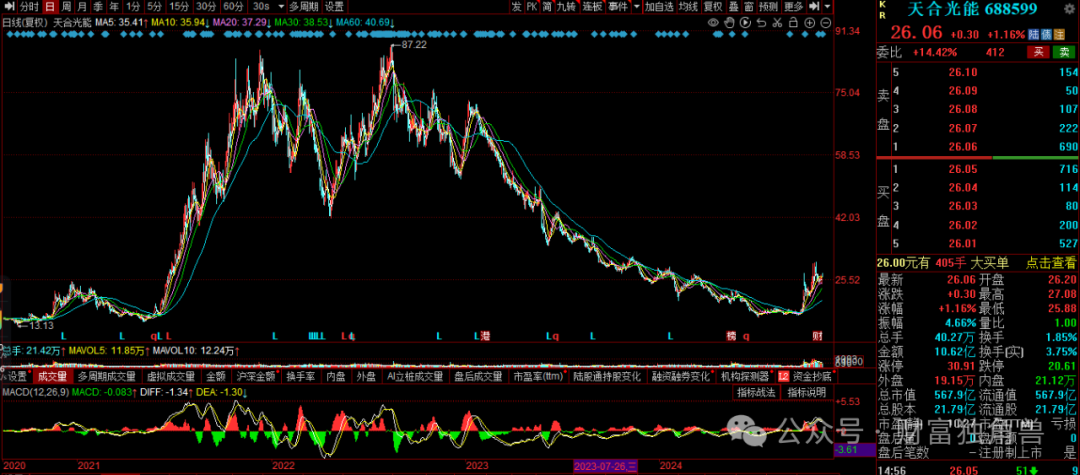Click the eye visibility icon above chart
This screenshot has width=1080, height=475.
(x=714, y=23)
